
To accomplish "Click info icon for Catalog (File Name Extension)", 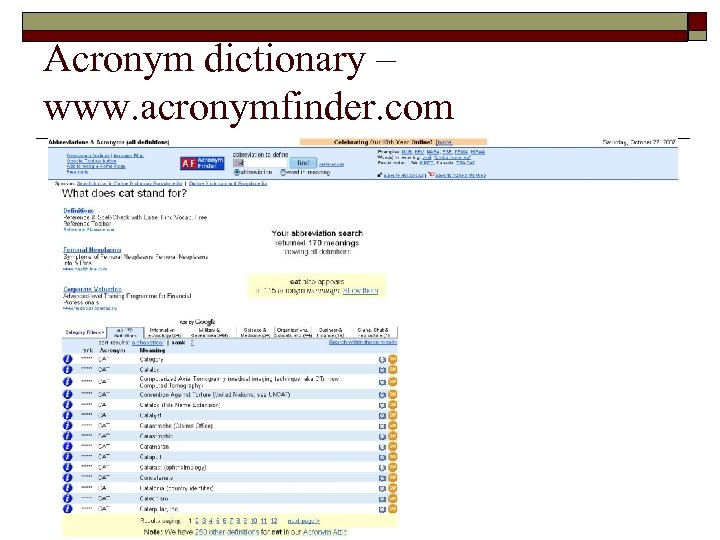I will (68, 405).
